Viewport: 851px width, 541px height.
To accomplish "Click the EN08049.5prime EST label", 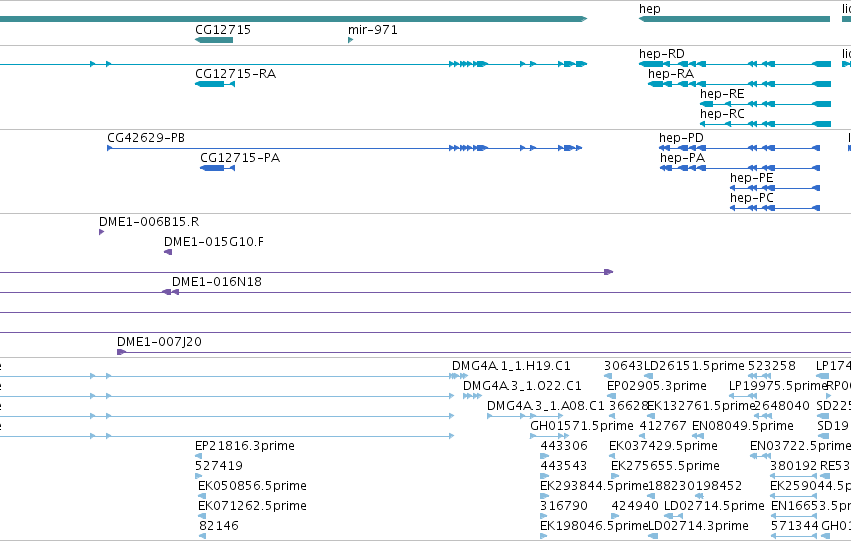I will point(743,426).
